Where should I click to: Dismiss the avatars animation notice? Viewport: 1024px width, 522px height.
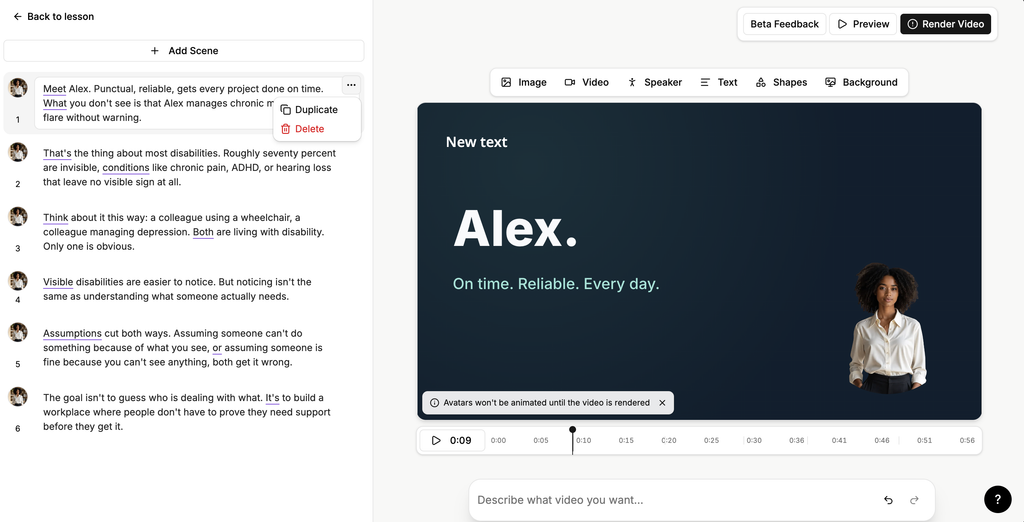tap(662, 402)
